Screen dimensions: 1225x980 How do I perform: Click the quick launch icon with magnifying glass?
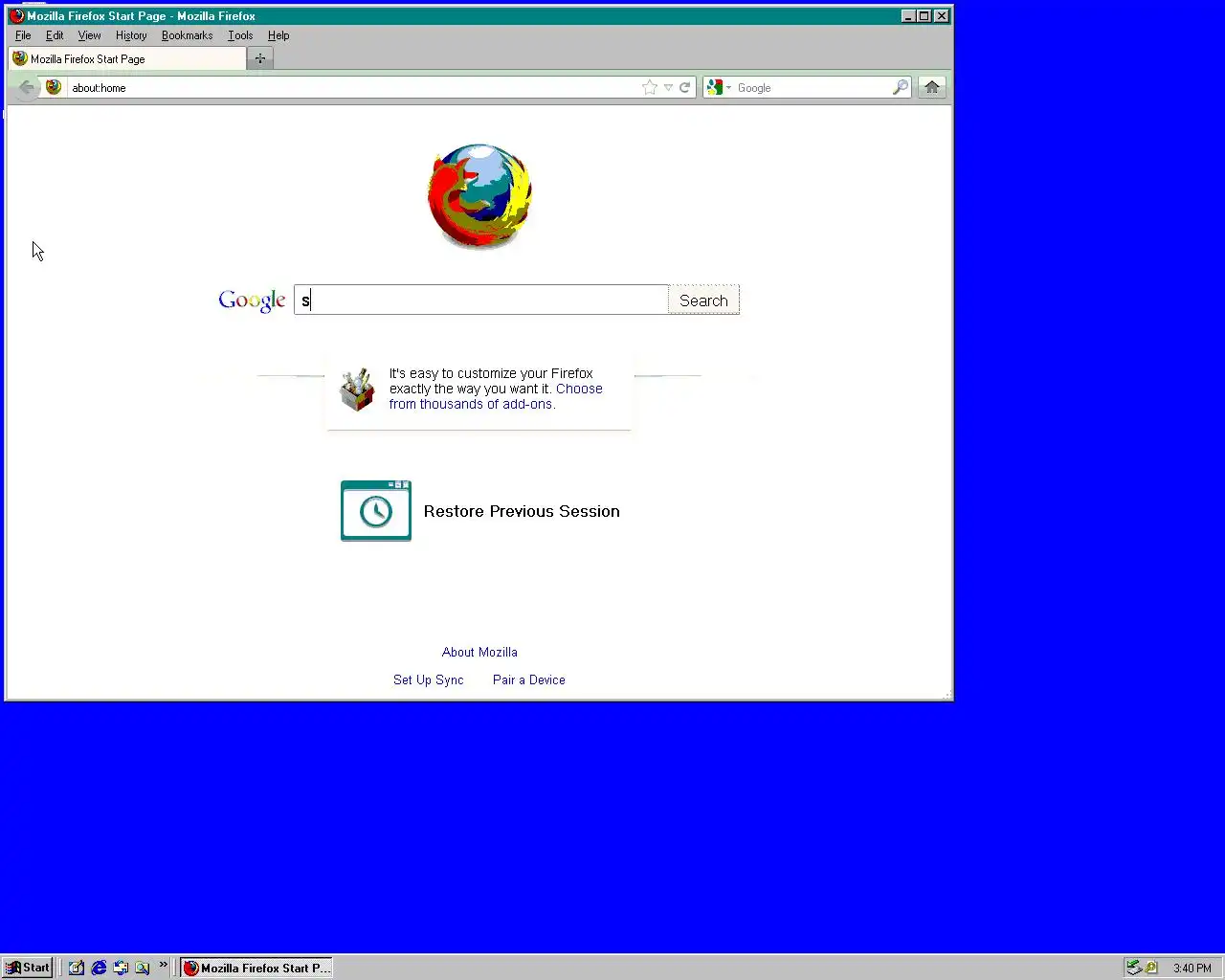point(143,968)
